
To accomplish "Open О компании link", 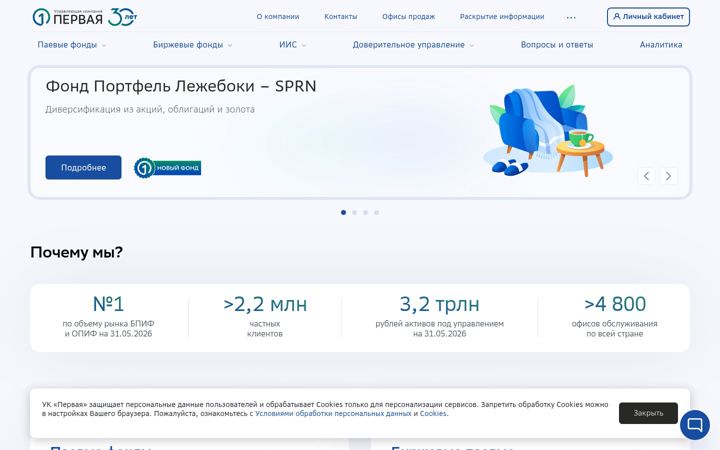I will 278,17.
